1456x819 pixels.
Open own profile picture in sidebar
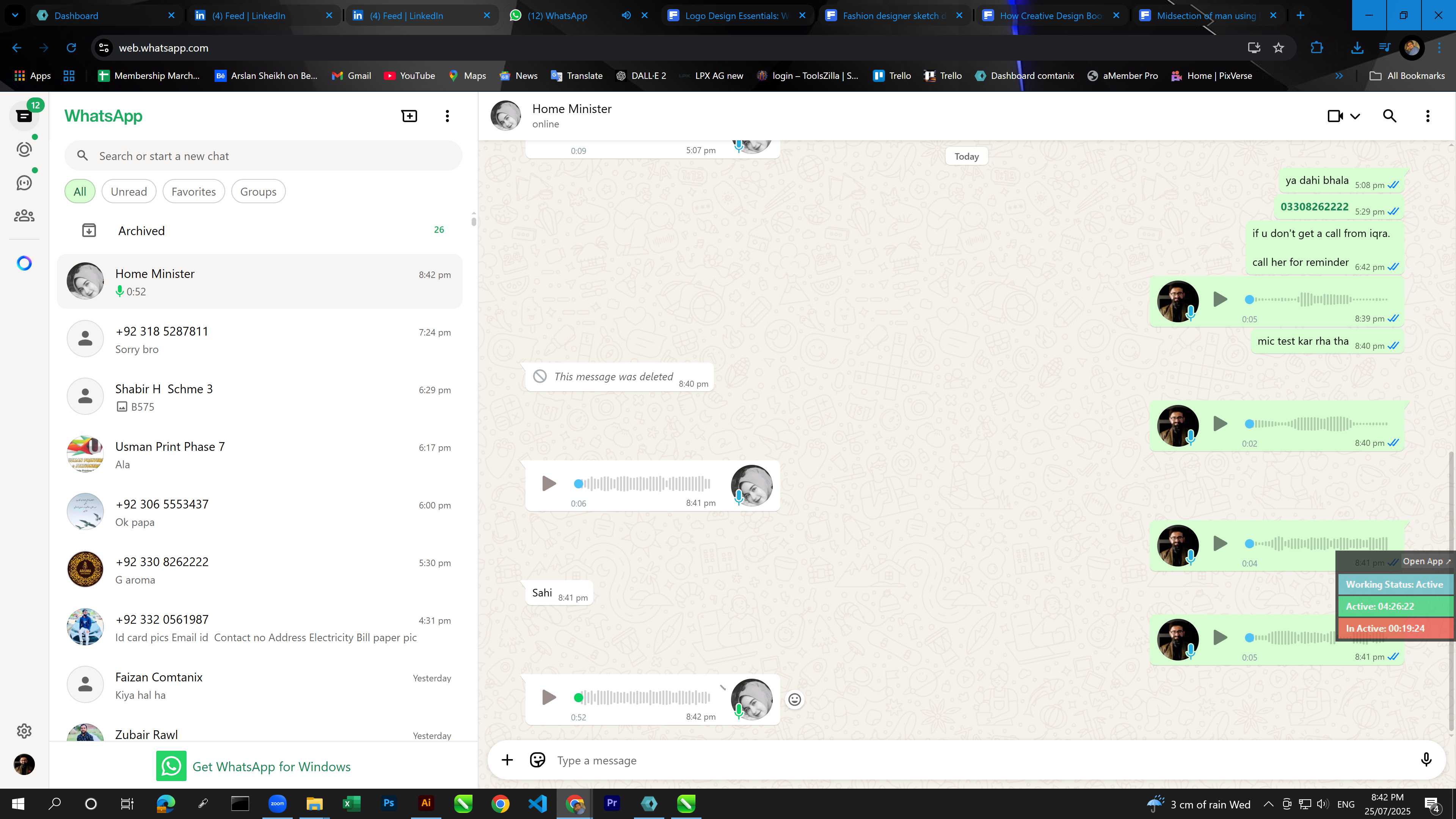coord(24,764)
